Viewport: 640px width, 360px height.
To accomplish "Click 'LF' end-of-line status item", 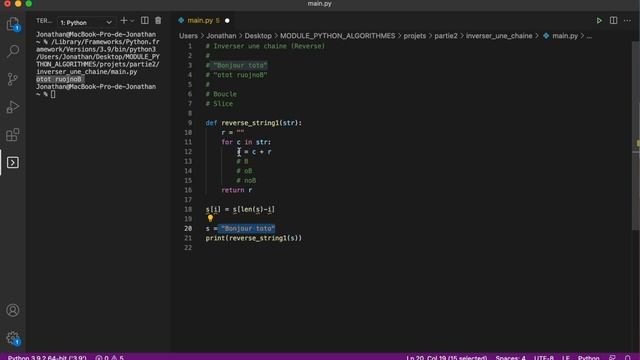I will click(566, 357).
